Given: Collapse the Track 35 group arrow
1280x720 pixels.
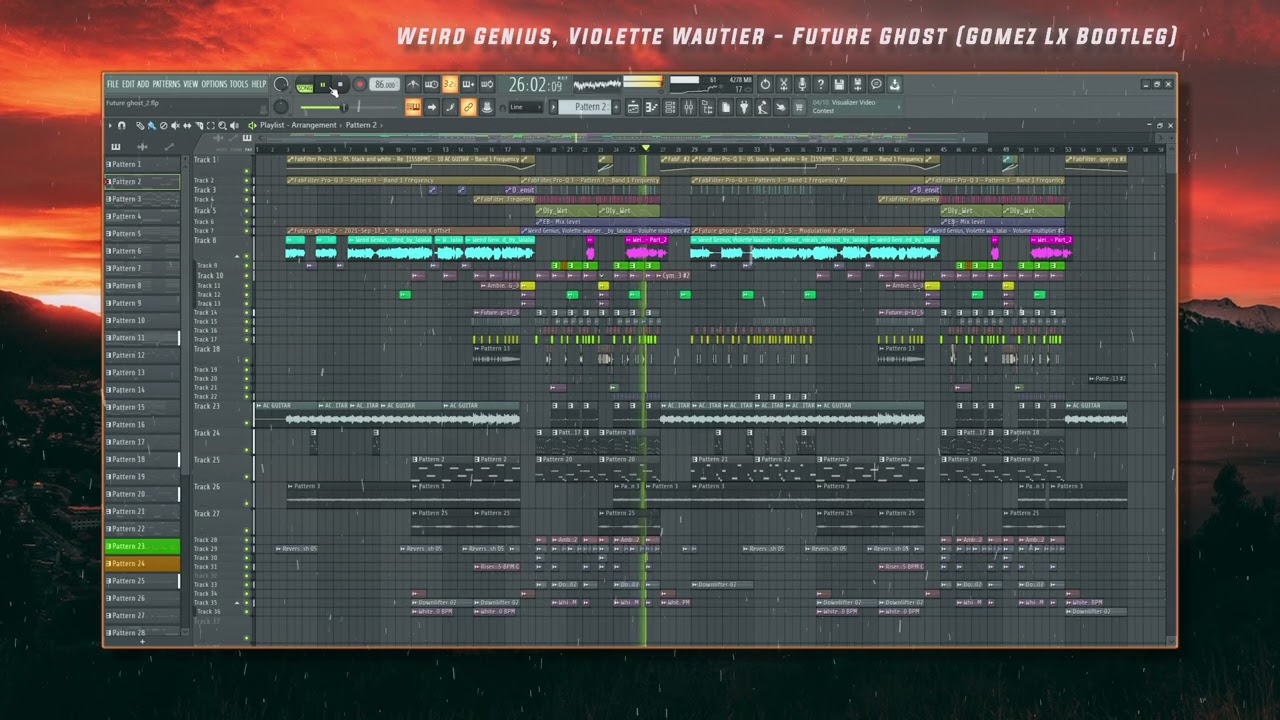Looking at the screenshot, I should tap(237, 603).
